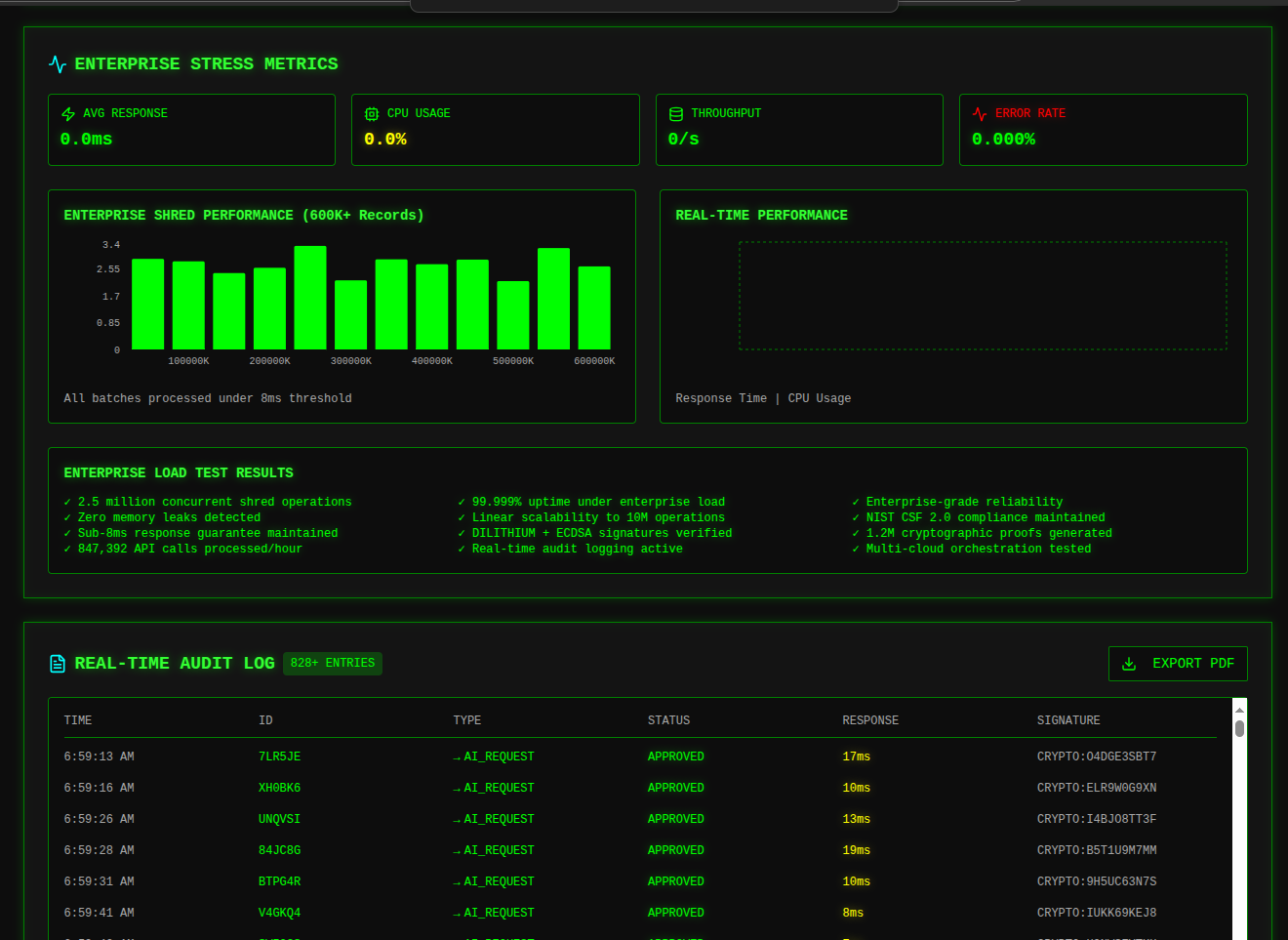Click signature CRYPTO:9H5UC63N7S
This screenshot has width=1288, height=940.
(1097, 881)
